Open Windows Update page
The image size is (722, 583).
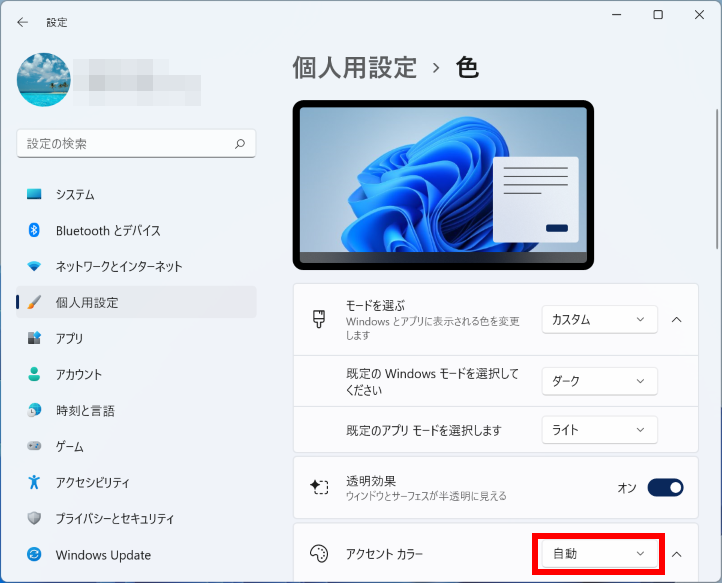click(136, 554)
